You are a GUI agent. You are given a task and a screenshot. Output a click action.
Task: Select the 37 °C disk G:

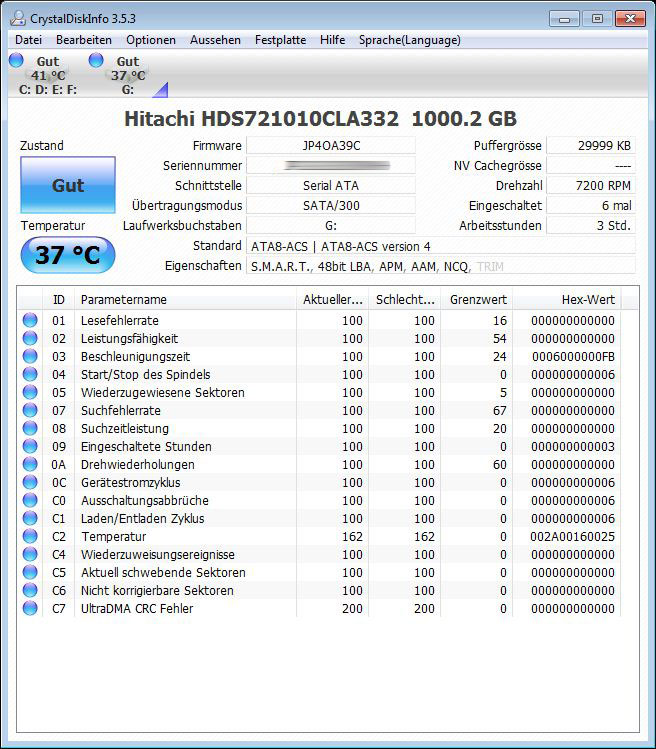128,75
